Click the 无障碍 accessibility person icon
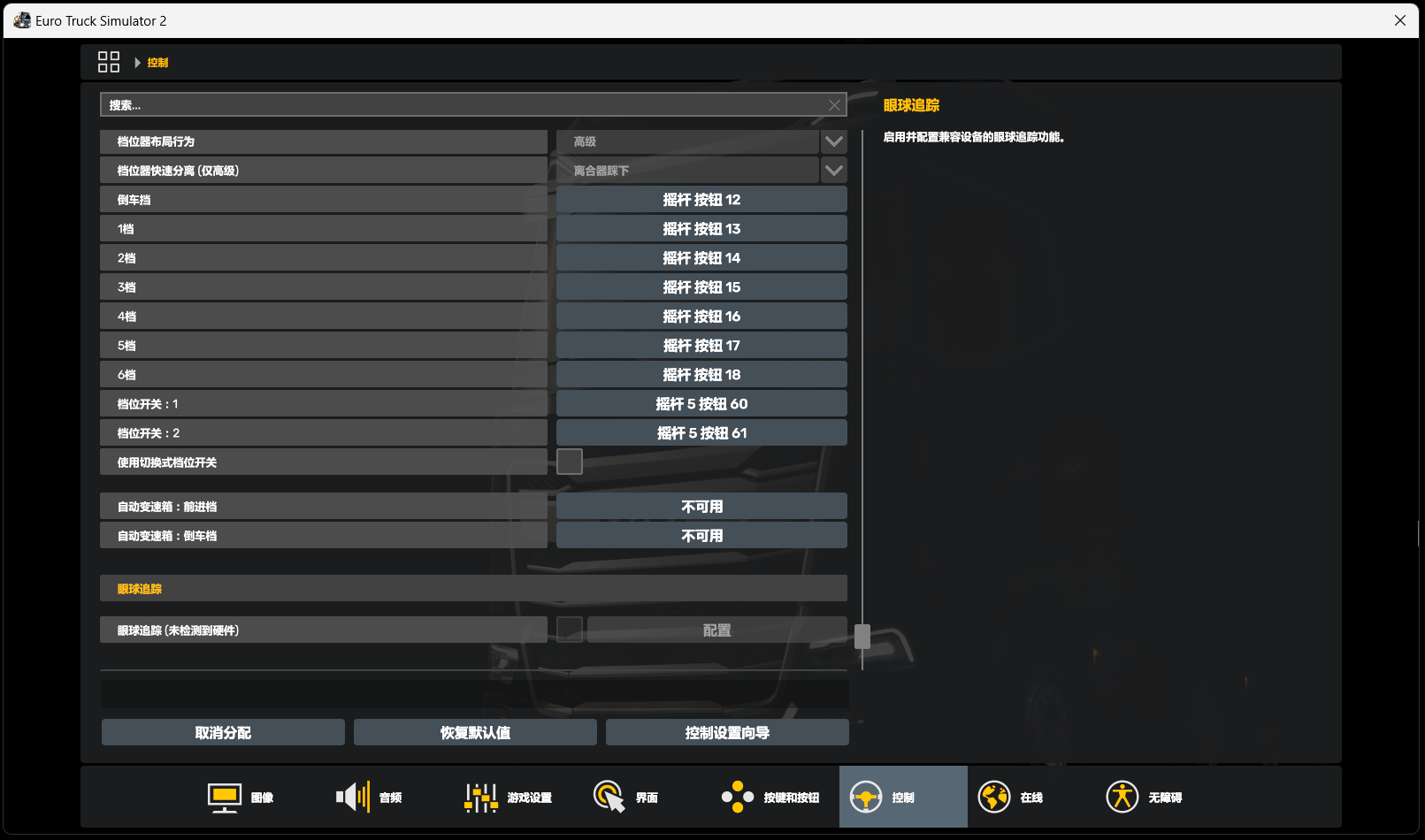 click(x=1122, y=797)
